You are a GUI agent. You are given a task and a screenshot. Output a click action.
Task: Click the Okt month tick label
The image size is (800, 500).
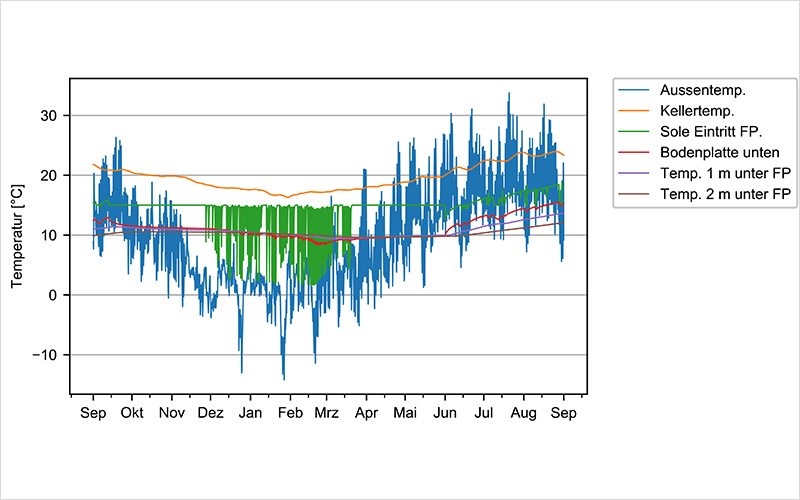click(132, 412)
